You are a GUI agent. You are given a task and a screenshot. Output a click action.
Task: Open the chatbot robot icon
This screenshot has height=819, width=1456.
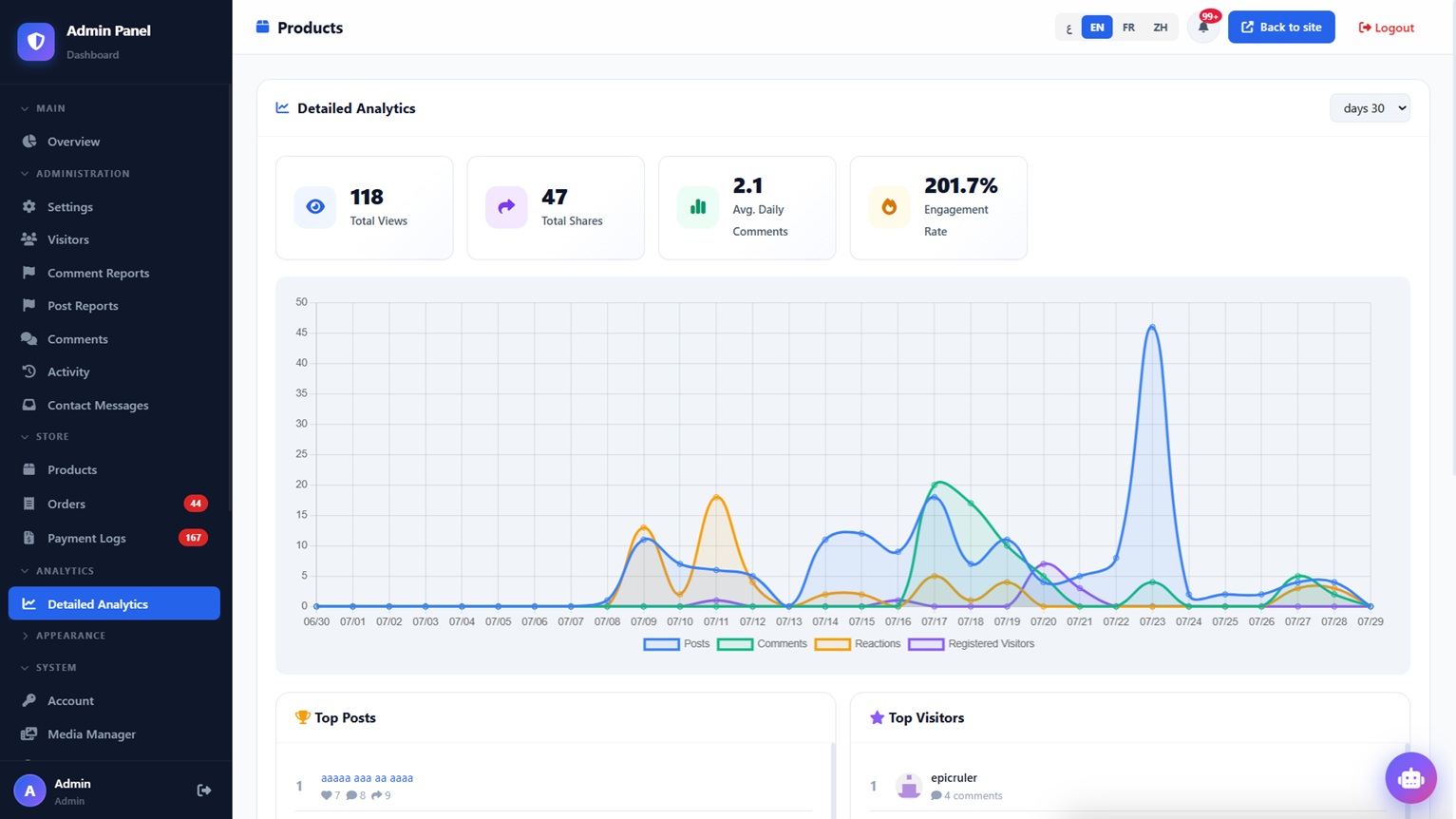point(1410,778)
